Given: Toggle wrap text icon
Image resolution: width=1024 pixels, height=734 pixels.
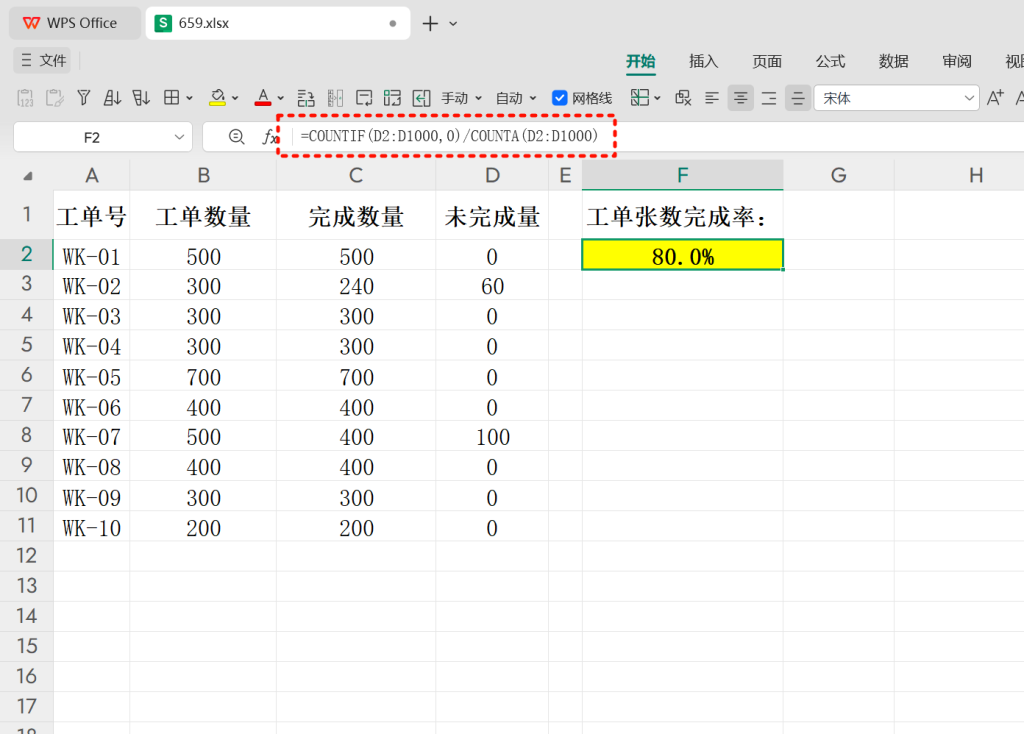Looking at the screenshot, I should [364, 98].
